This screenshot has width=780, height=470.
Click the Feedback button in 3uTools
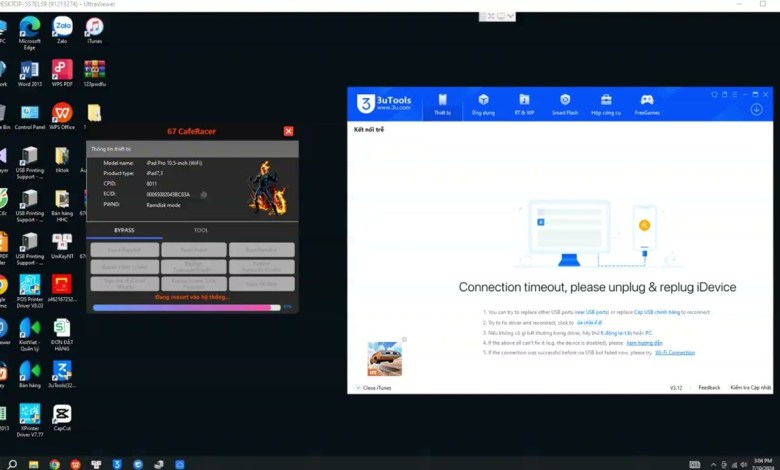[x=708, y=387]
